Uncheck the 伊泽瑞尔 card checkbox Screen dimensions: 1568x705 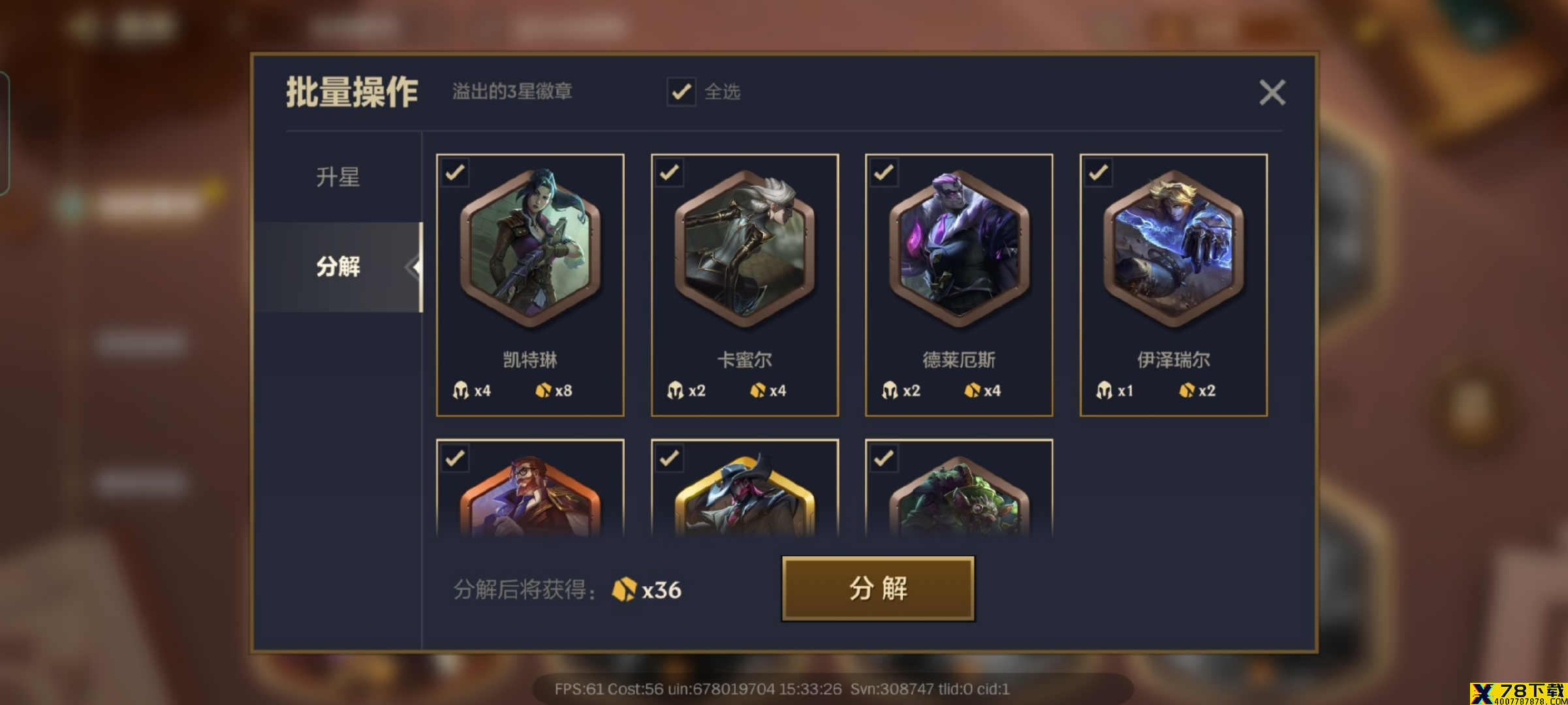(x=1099, y=173)
